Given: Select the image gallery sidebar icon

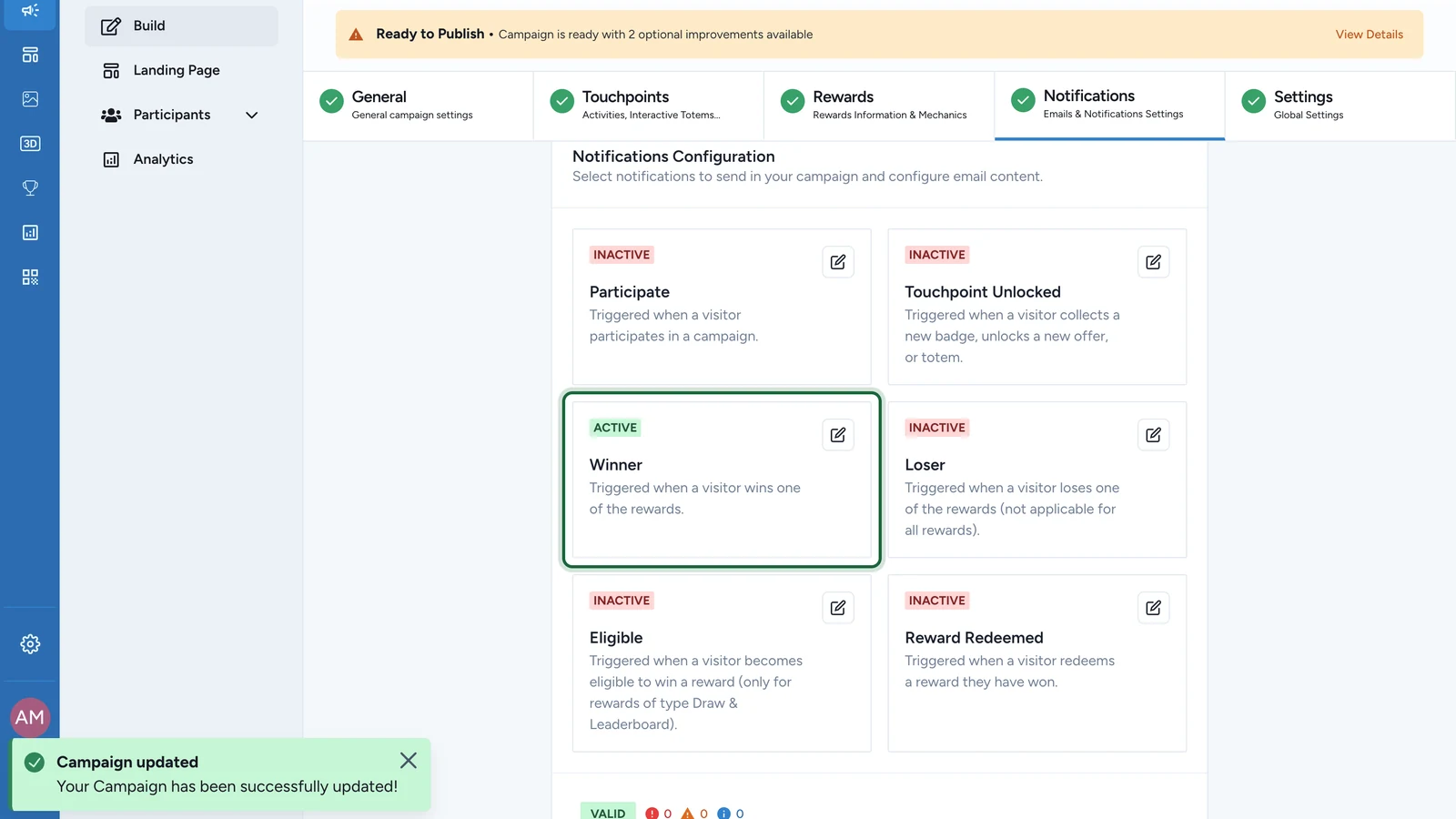Looking at the screenshot, I should [30, 99].
